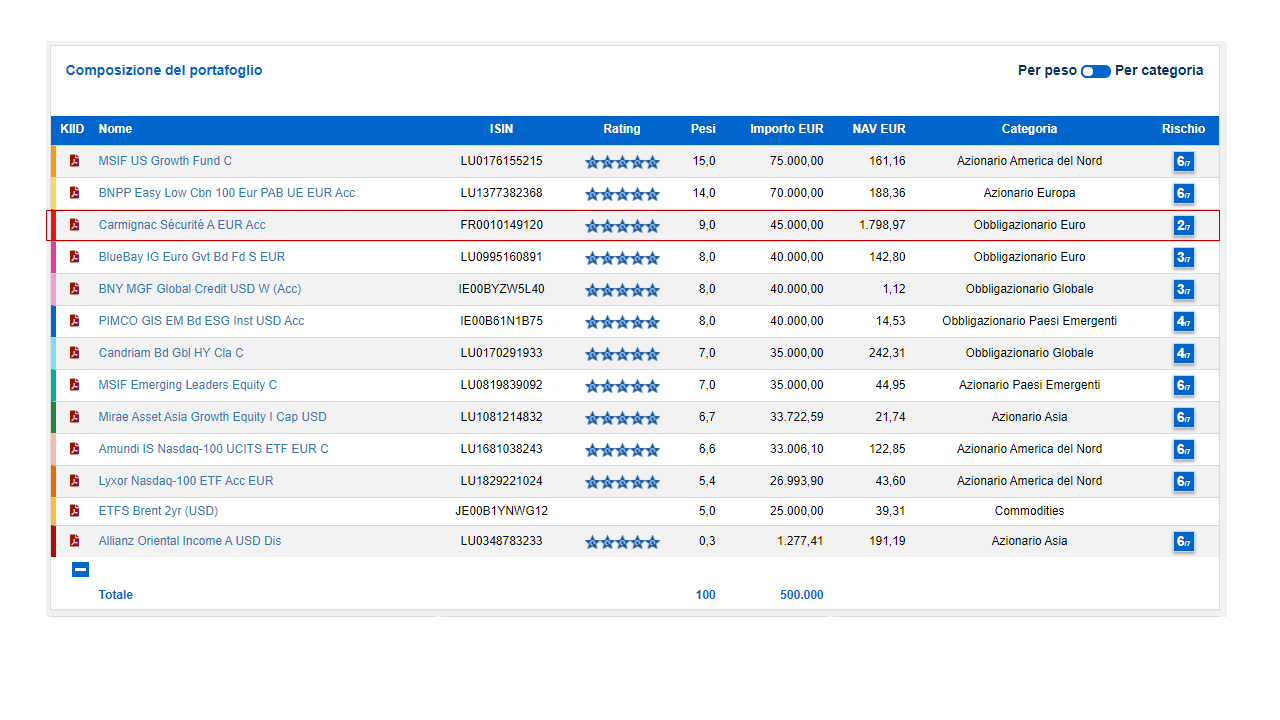Open the BlueBay IG Euro Gvt Bd Fd S EUR link
This screenshot has width=1280, height=720.
tap(192, 257)
